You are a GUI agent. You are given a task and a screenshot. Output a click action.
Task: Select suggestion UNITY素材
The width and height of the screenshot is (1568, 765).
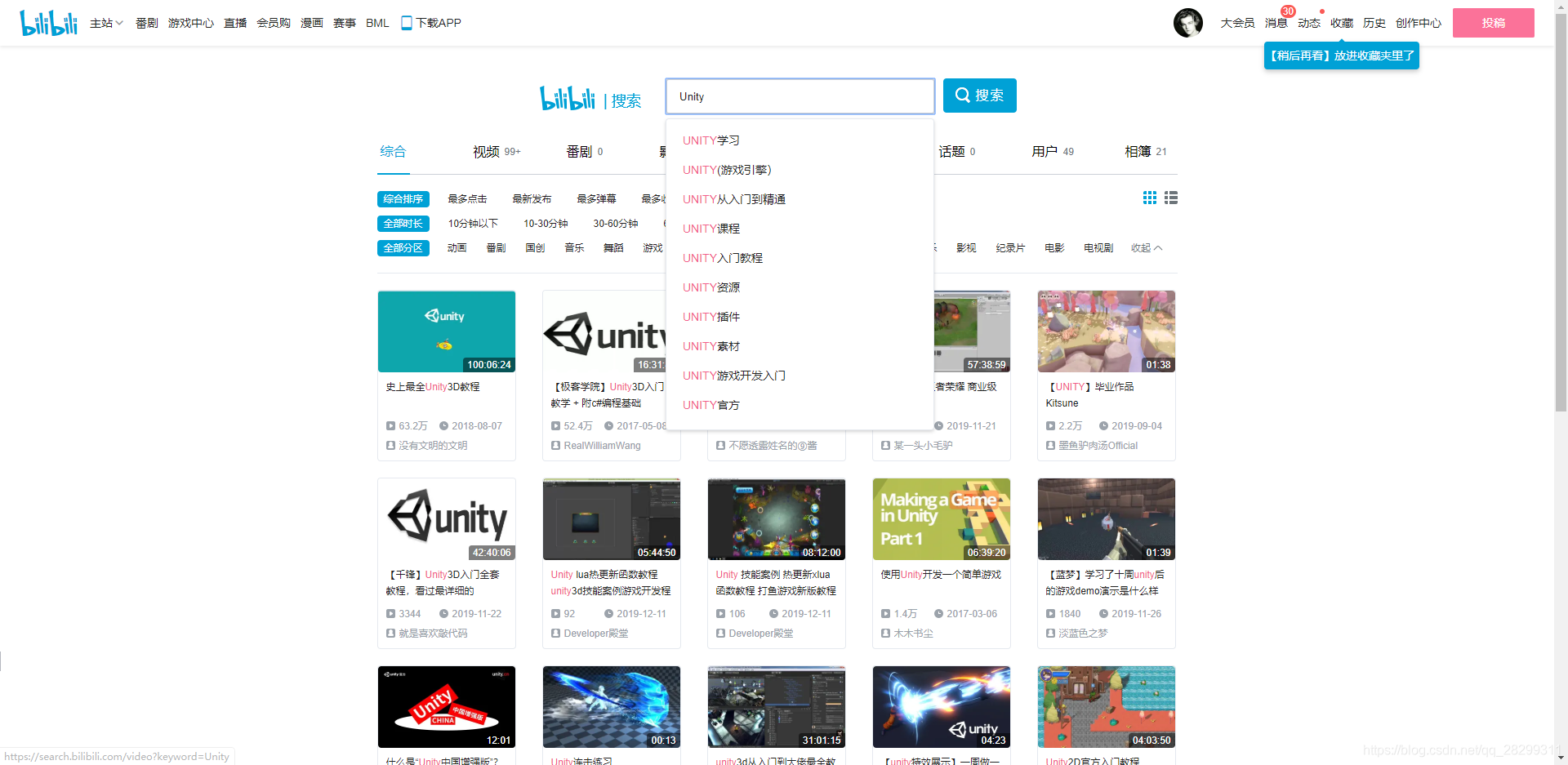pyautogui.click(x=800, y=346)
